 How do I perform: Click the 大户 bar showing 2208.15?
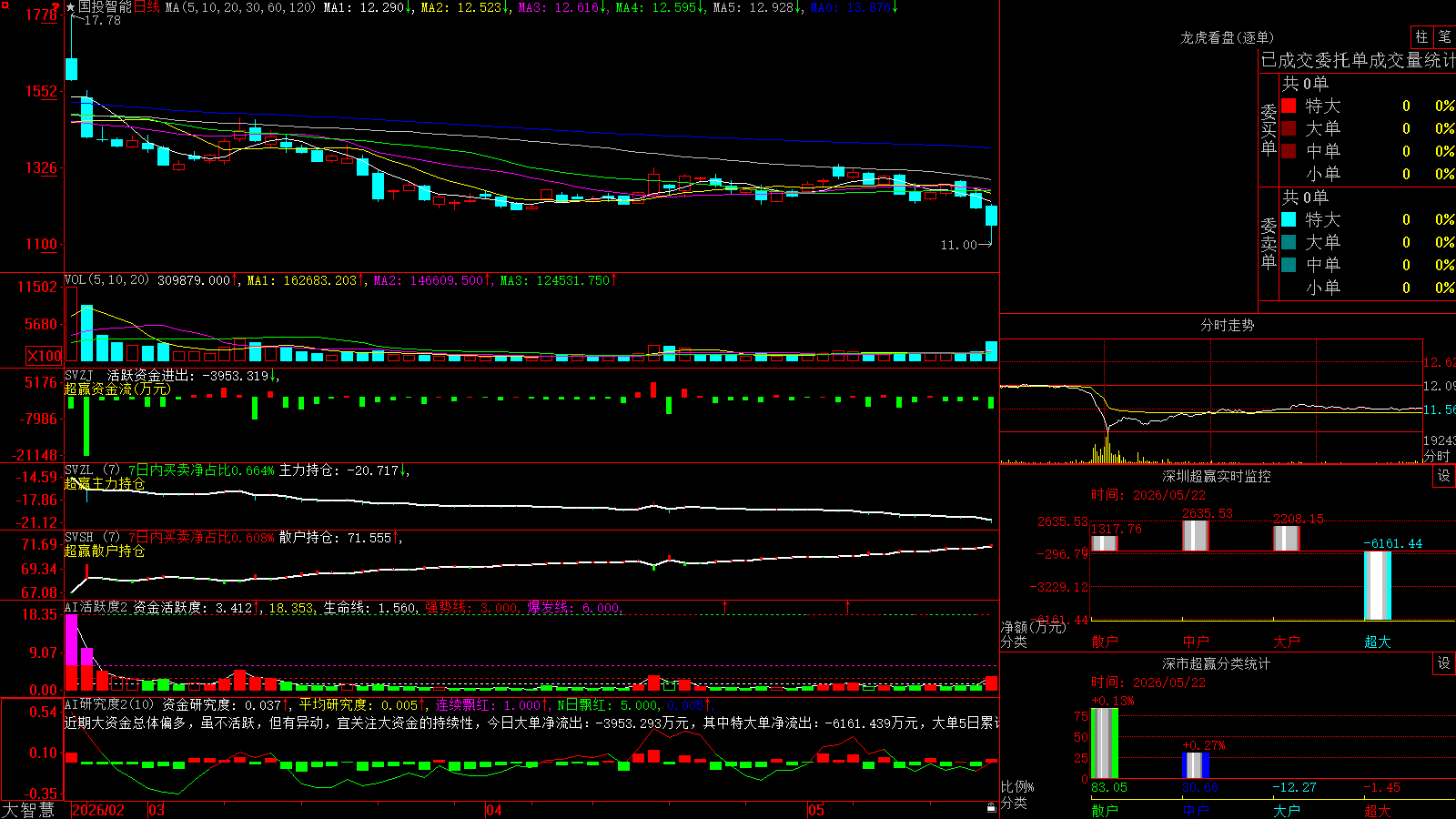(1287, 539)
